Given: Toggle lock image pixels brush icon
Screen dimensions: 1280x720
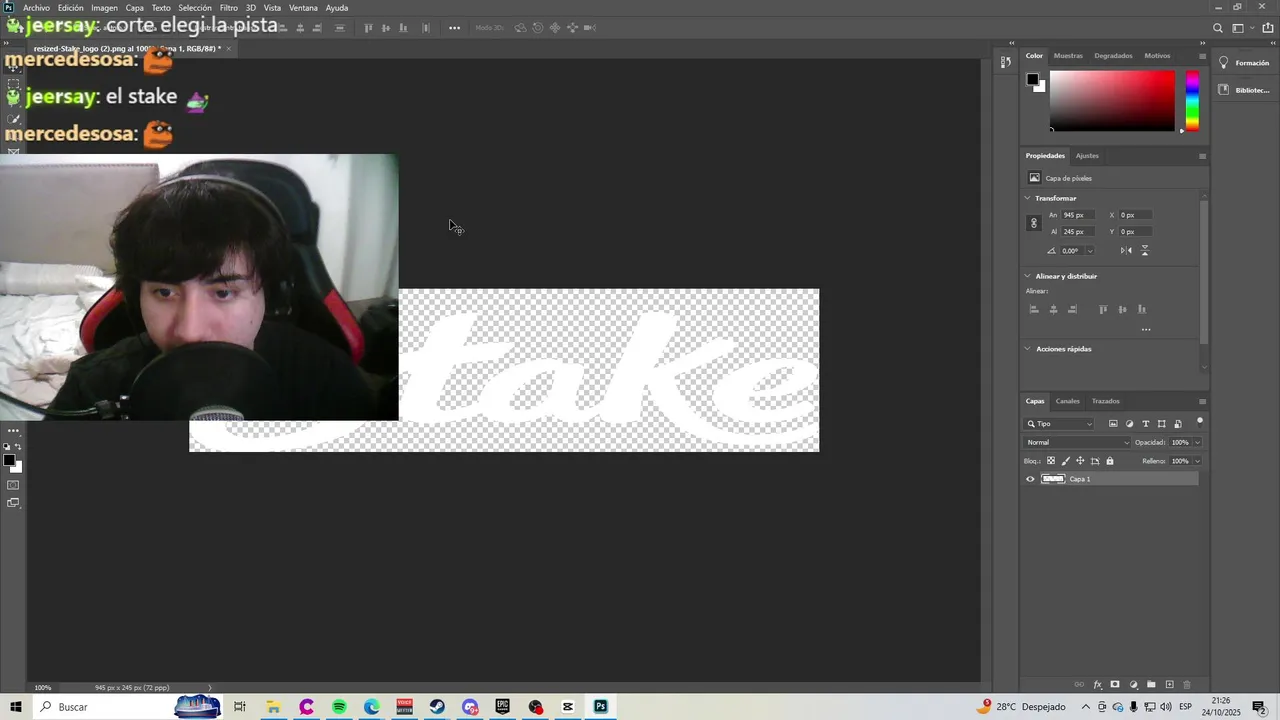Looking at the screenshot, I should 1066,461.
